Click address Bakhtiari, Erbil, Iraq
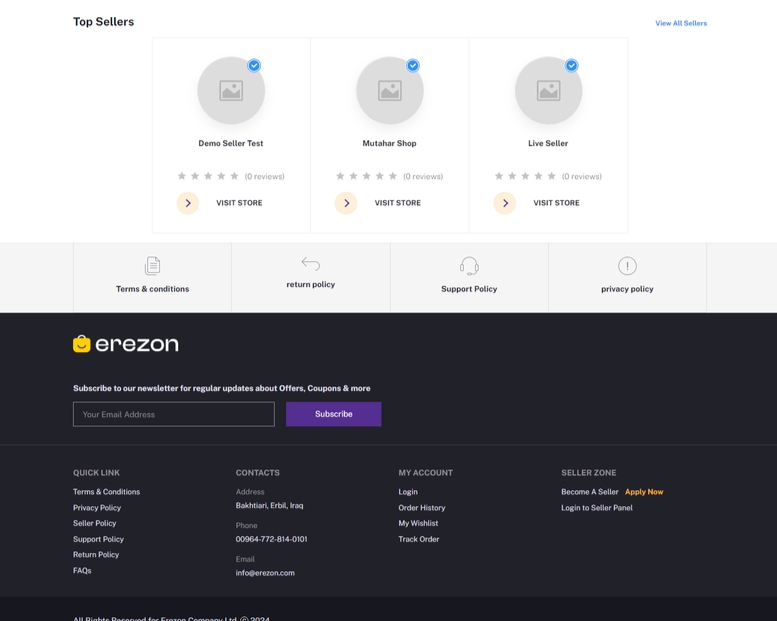The image size is (777, 621). (x=270, y=506)
